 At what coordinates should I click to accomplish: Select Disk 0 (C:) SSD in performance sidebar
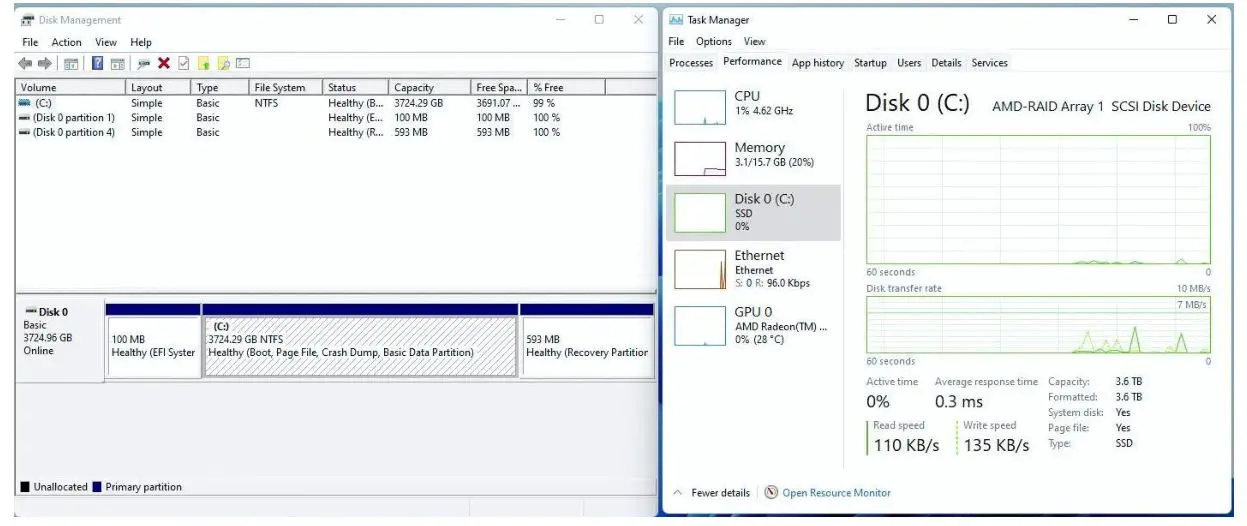pos(753,212)
